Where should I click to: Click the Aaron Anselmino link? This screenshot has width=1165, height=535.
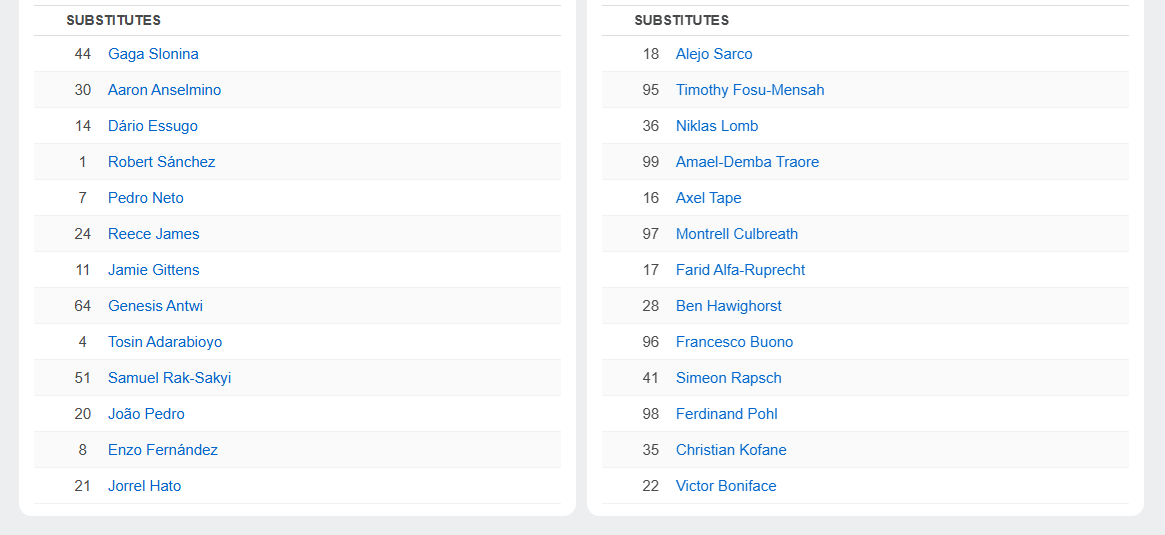coord(164,90)
